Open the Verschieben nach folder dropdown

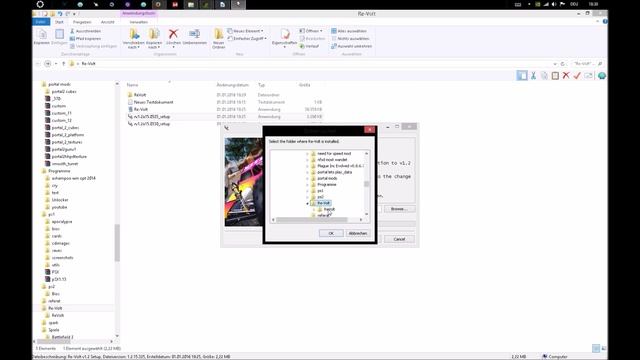133,39
